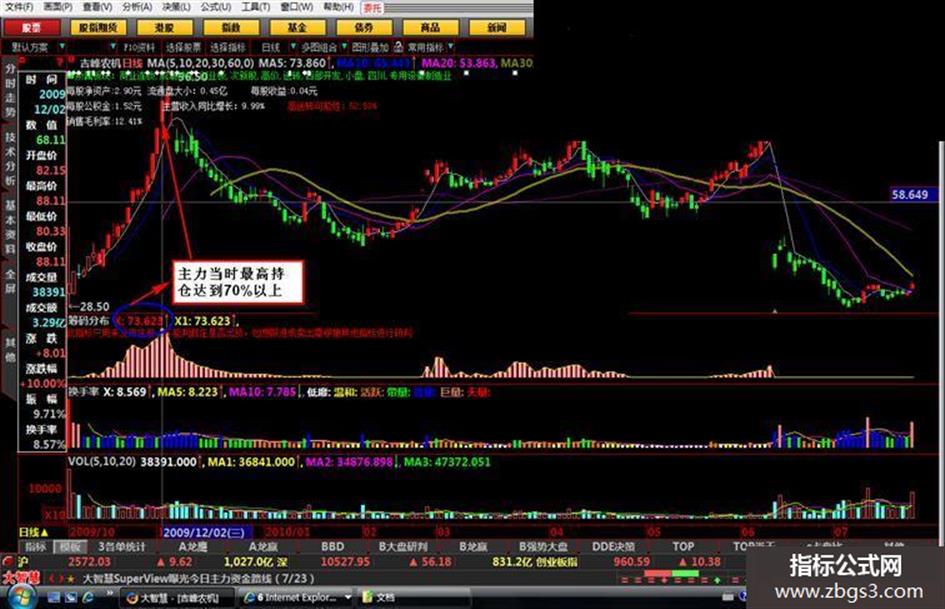This screenshot has width=945, height=609.
Task: Click the 沪 index value 2572.03
Action: [x=89, y=562]
